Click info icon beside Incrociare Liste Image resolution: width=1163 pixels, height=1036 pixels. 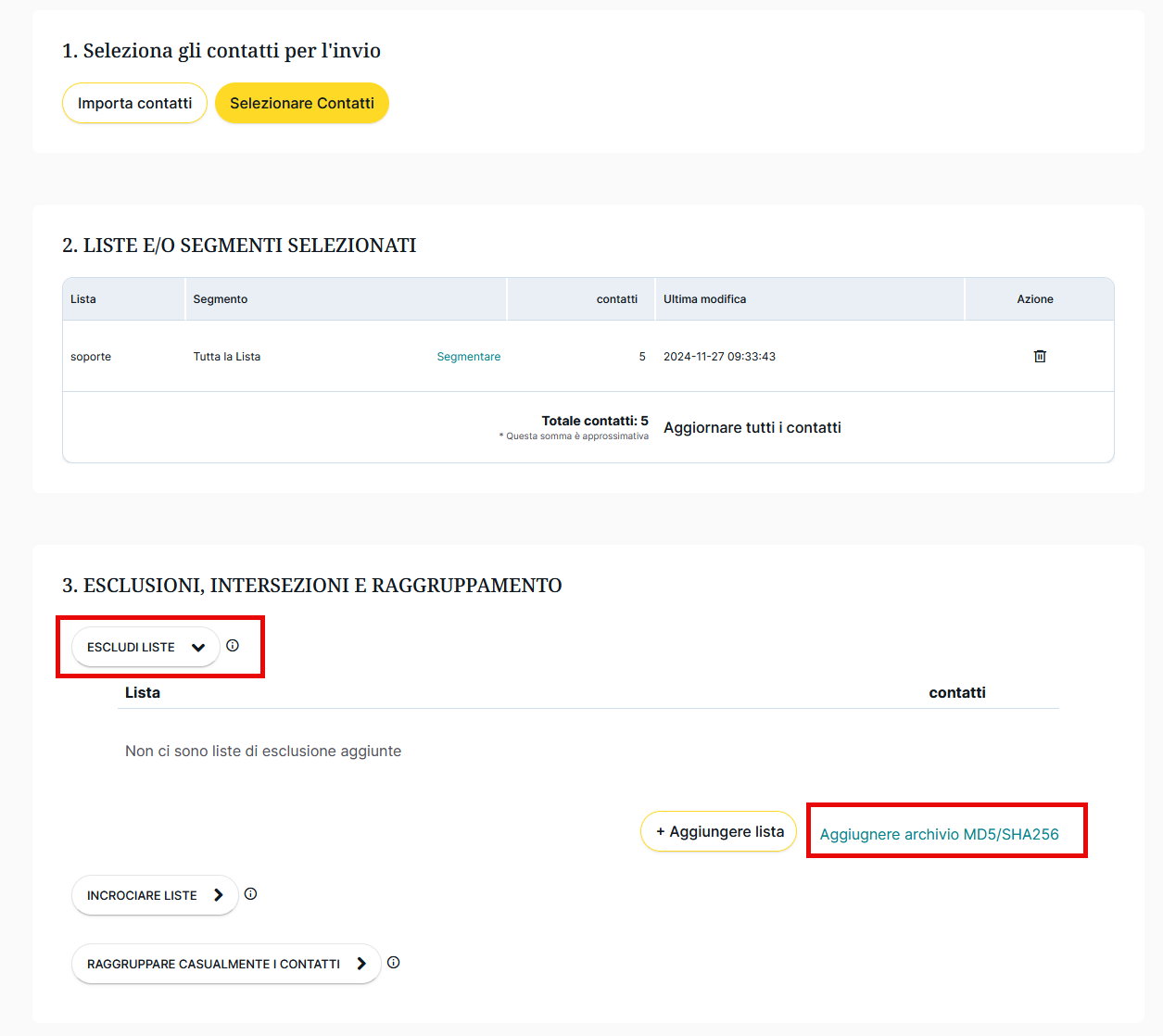(250, 894)
